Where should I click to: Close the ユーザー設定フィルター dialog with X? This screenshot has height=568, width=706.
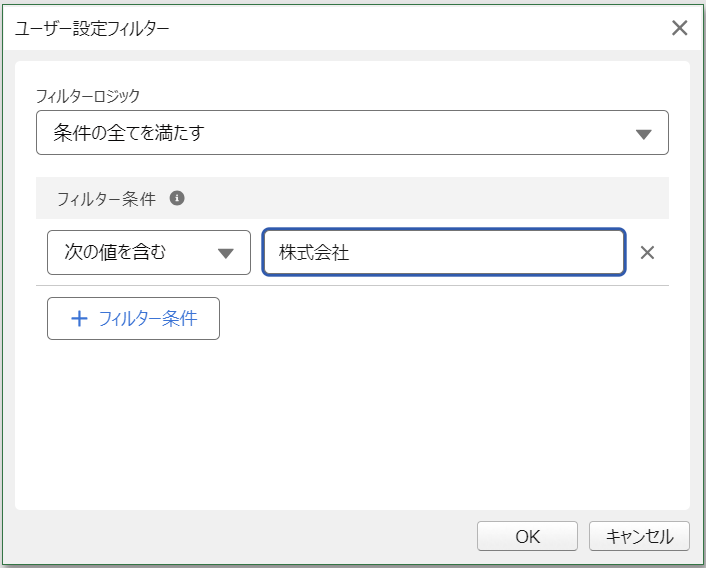pyautogui.click(x=679, y=28)
